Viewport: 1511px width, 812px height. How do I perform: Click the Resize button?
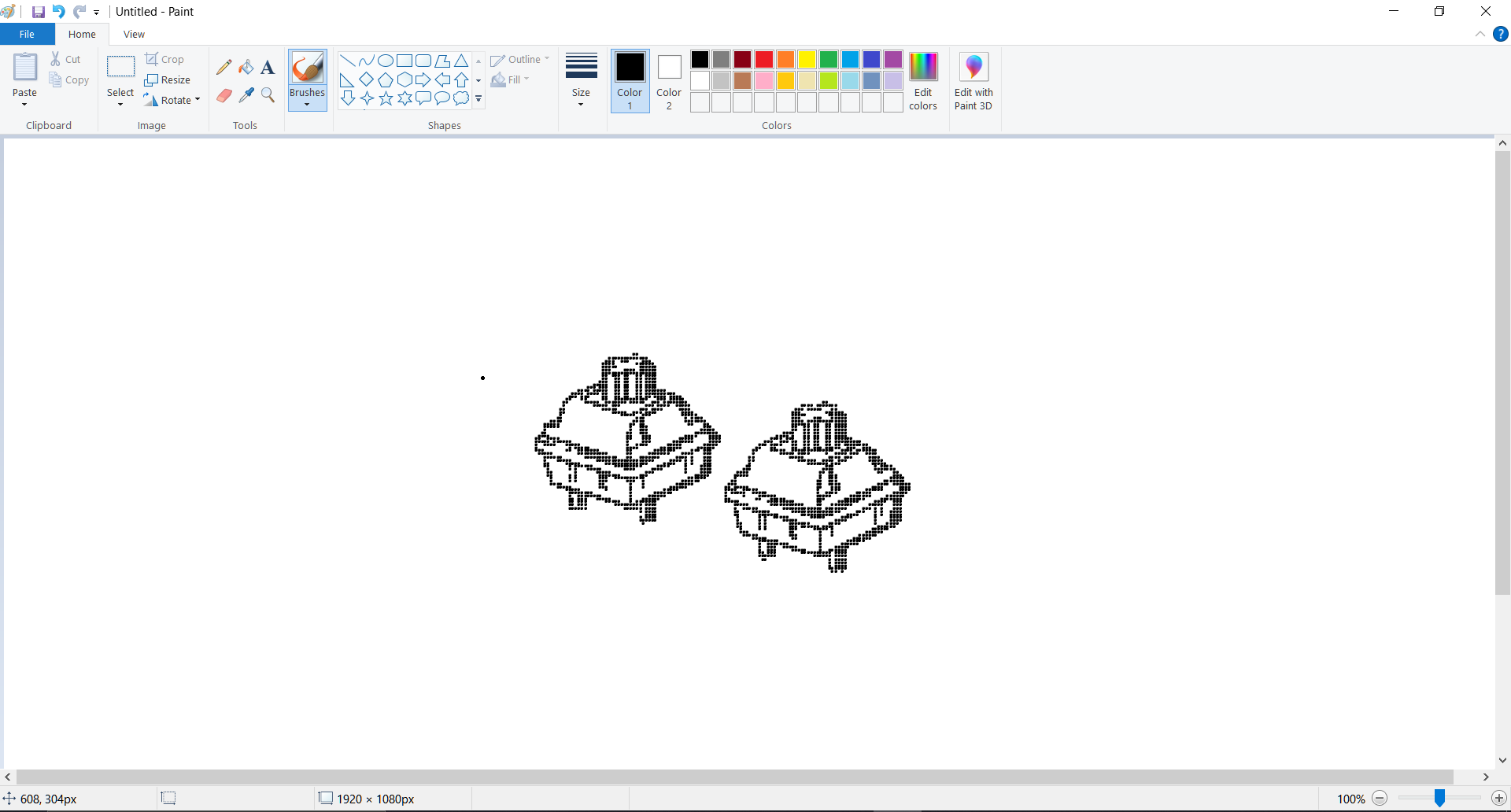[168, 79]
